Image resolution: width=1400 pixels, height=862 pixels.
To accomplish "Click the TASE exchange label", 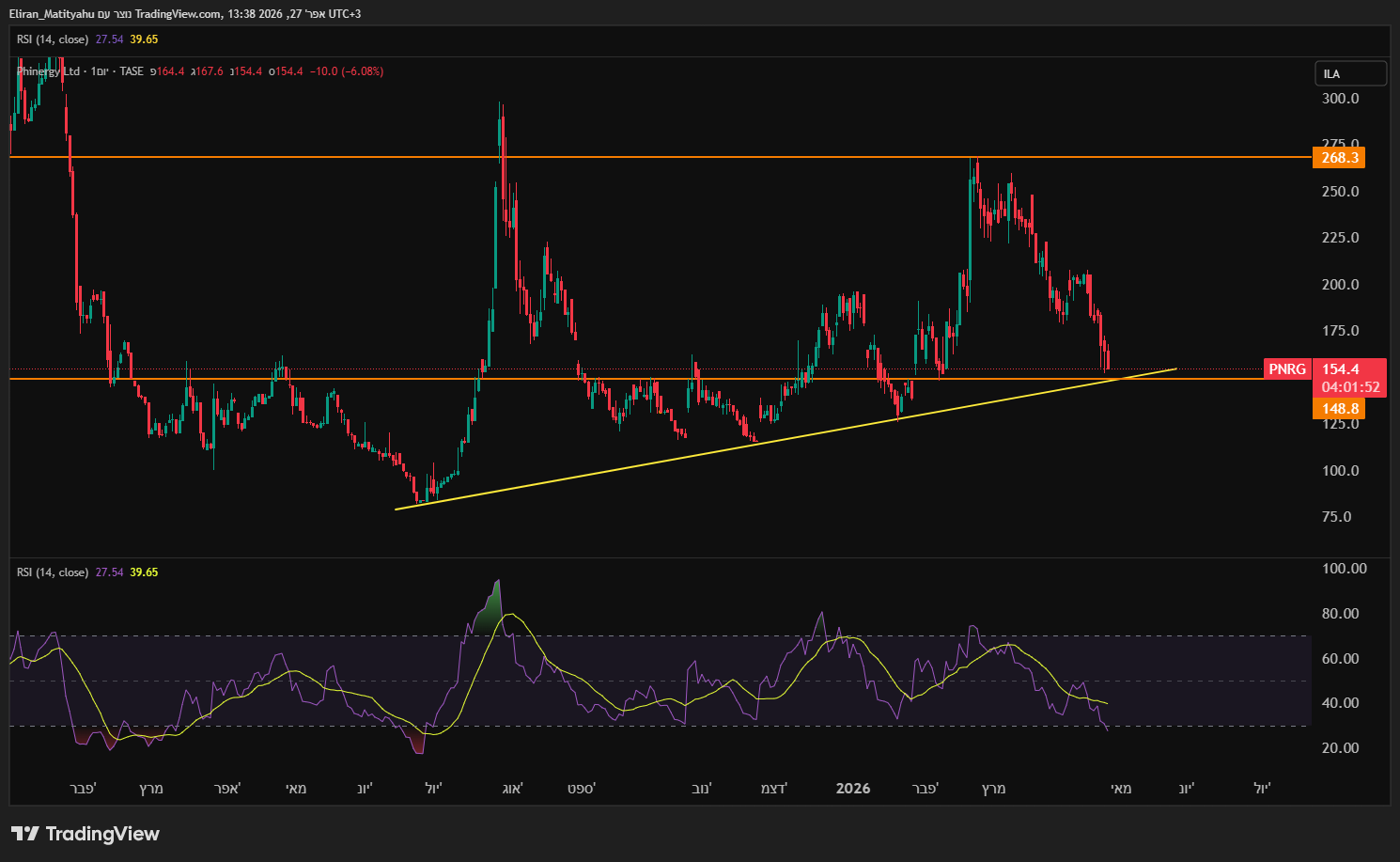I will click(x=132, y=71).
